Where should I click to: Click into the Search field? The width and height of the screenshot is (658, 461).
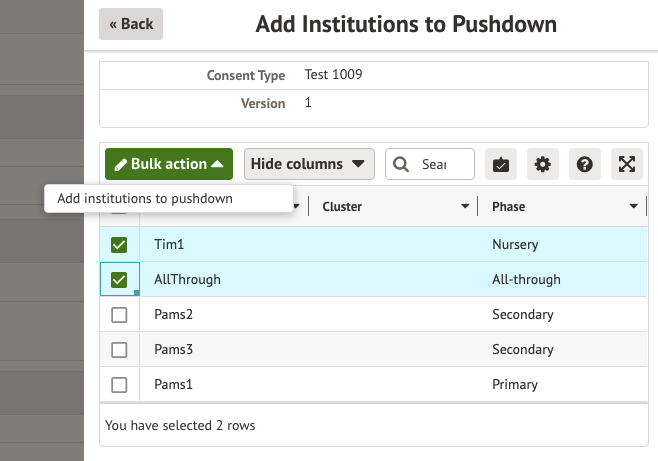[x=434, y=164]
